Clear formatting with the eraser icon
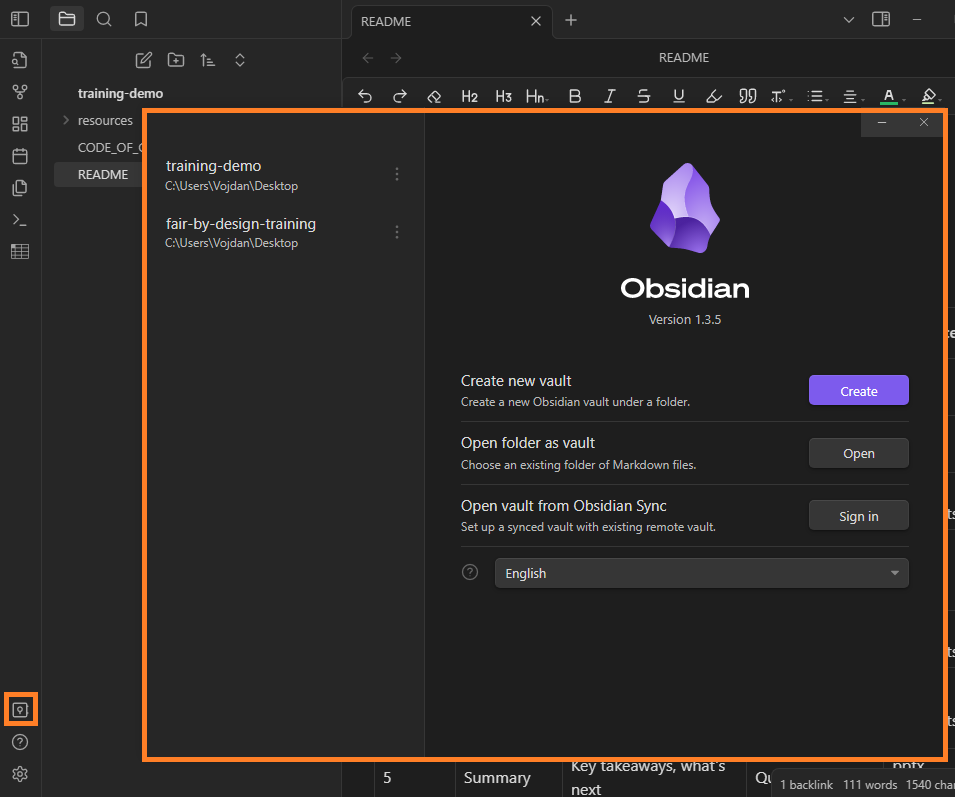Image resolution: width=955 pixels, height=797 pixels. coord(434,96)
